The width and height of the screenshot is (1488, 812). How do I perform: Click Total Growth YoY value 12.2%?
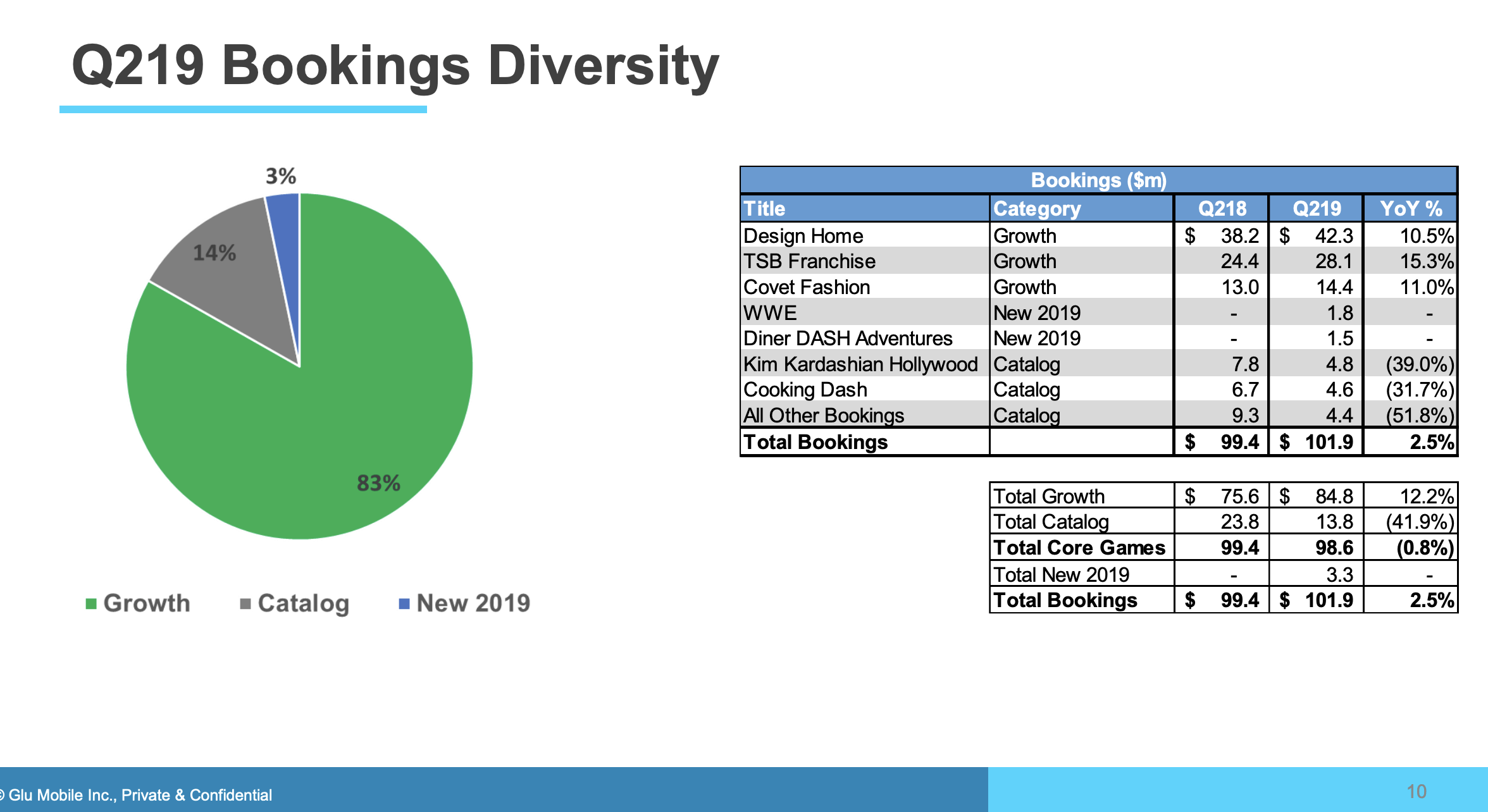1427,496
